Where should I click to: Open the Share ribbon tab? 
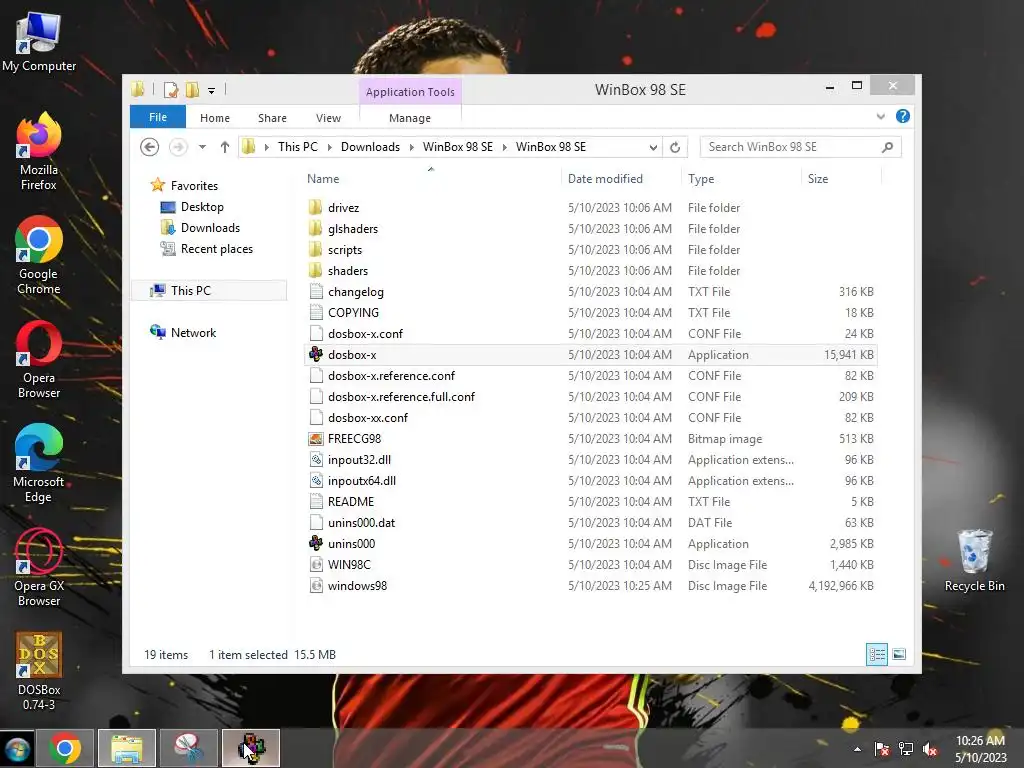[272, 118]
